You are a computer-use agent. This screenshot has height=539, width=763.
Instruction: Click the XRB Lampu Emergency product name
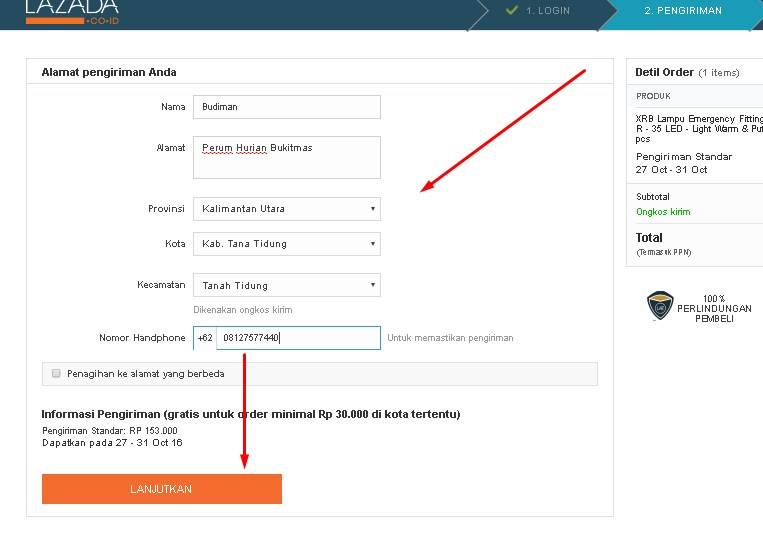click(x=699, y=129)
